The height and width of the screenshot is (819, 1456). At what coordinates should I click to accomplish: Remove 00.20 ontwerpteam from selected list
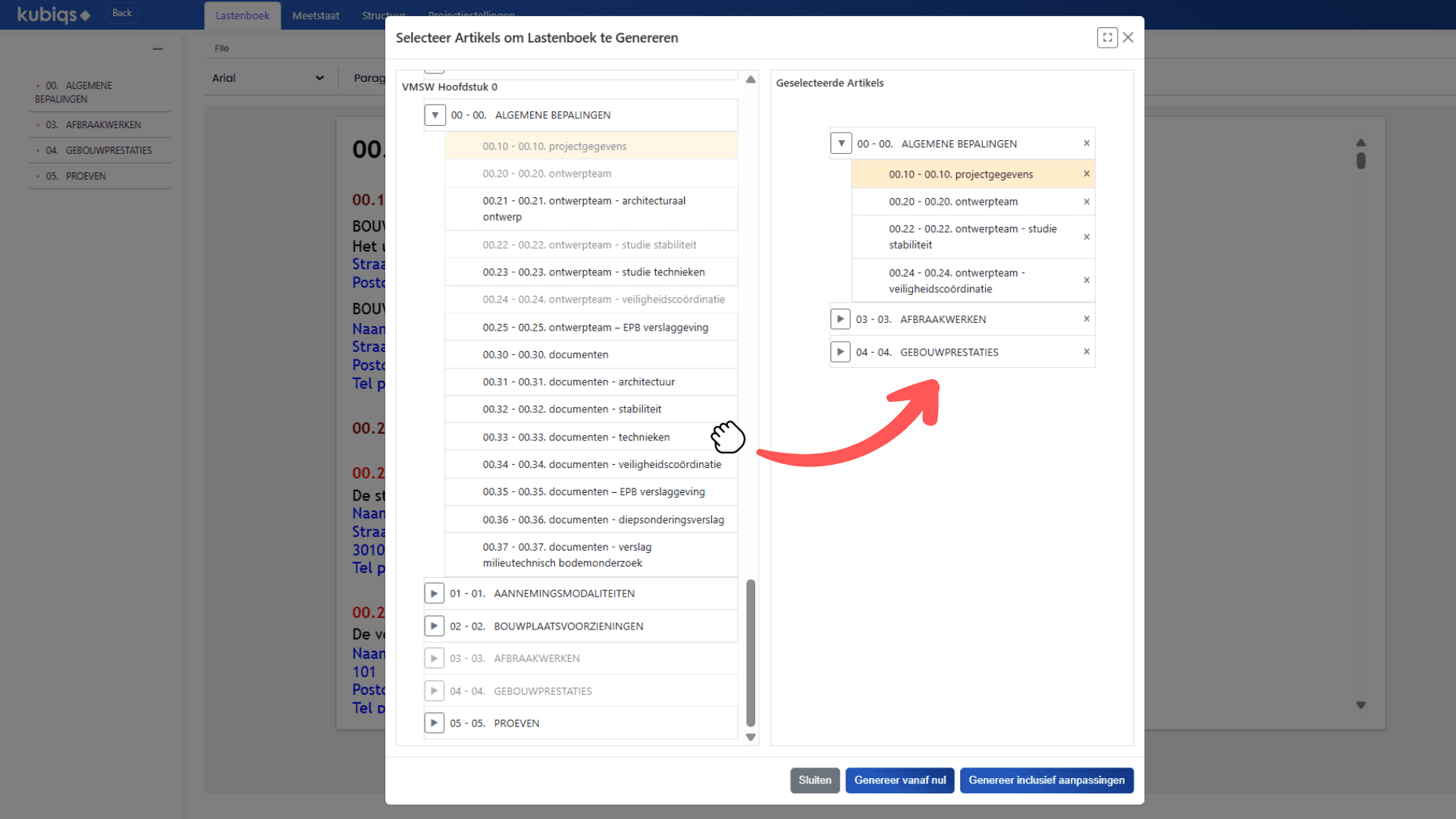coord(1086,202)
